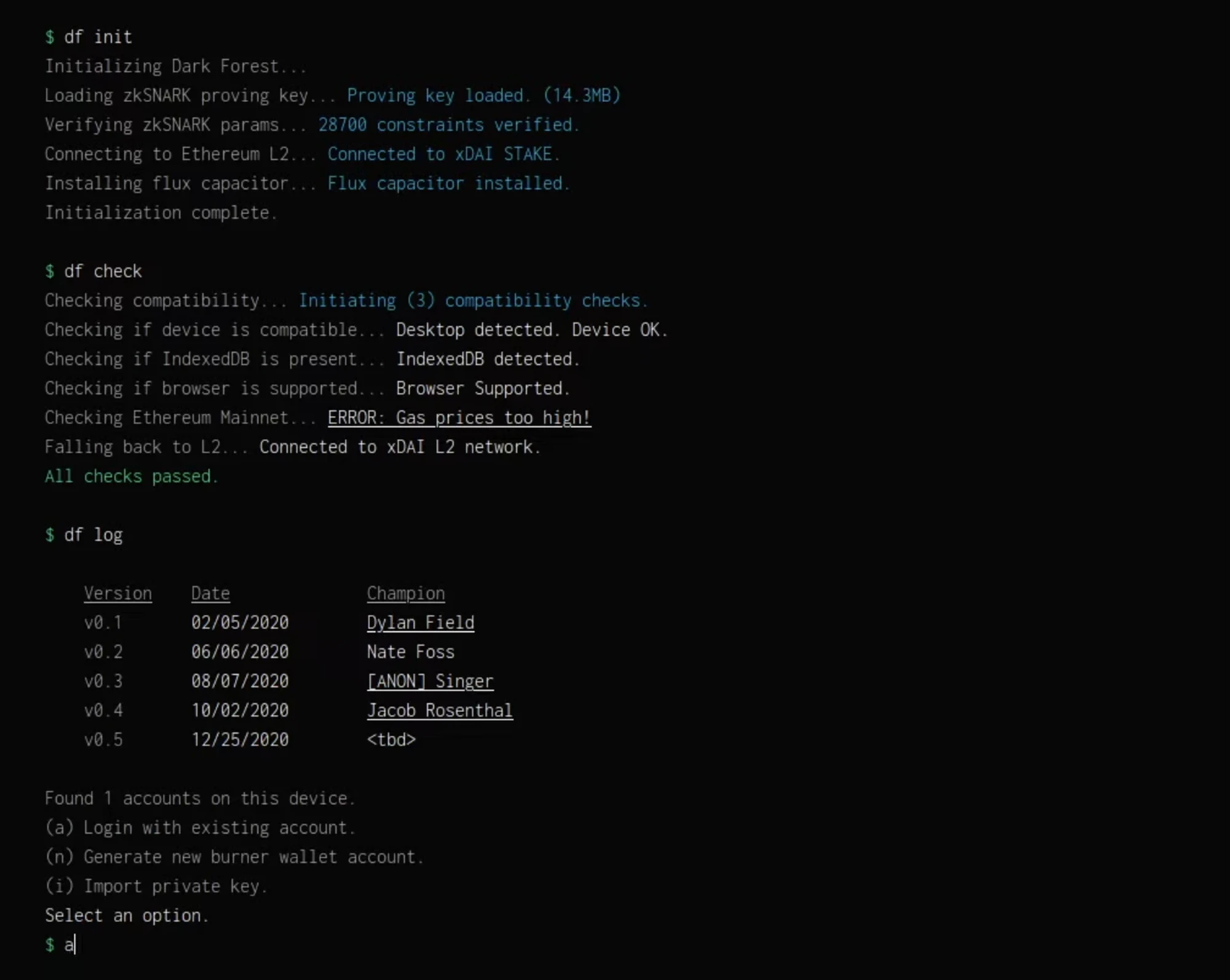Viewport: 1230px width, 980px height.
Task: Click the Date column header
Action: pyautogui.click(x=210, y=593)
